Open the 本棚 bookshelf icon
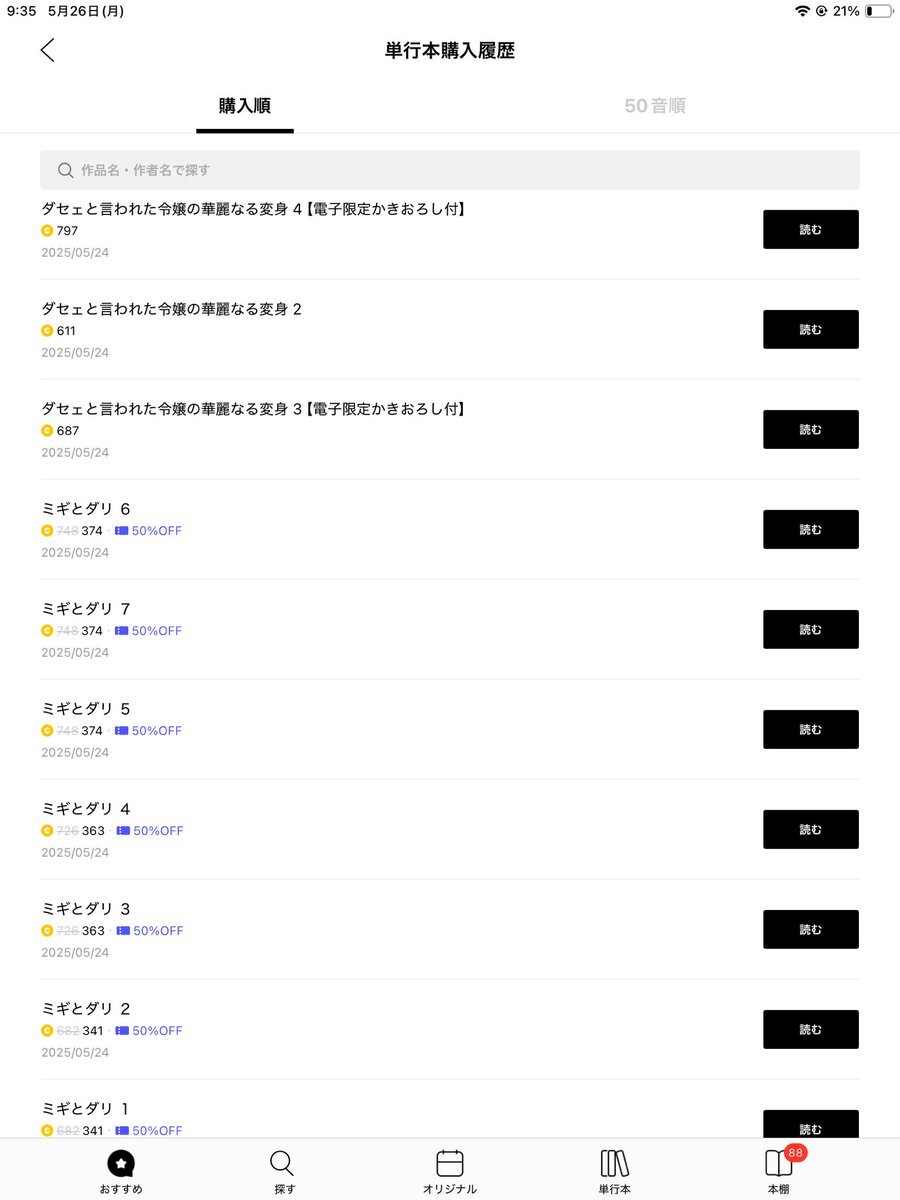Screen dimensions: 900x1200 [x=778, y=1164]
